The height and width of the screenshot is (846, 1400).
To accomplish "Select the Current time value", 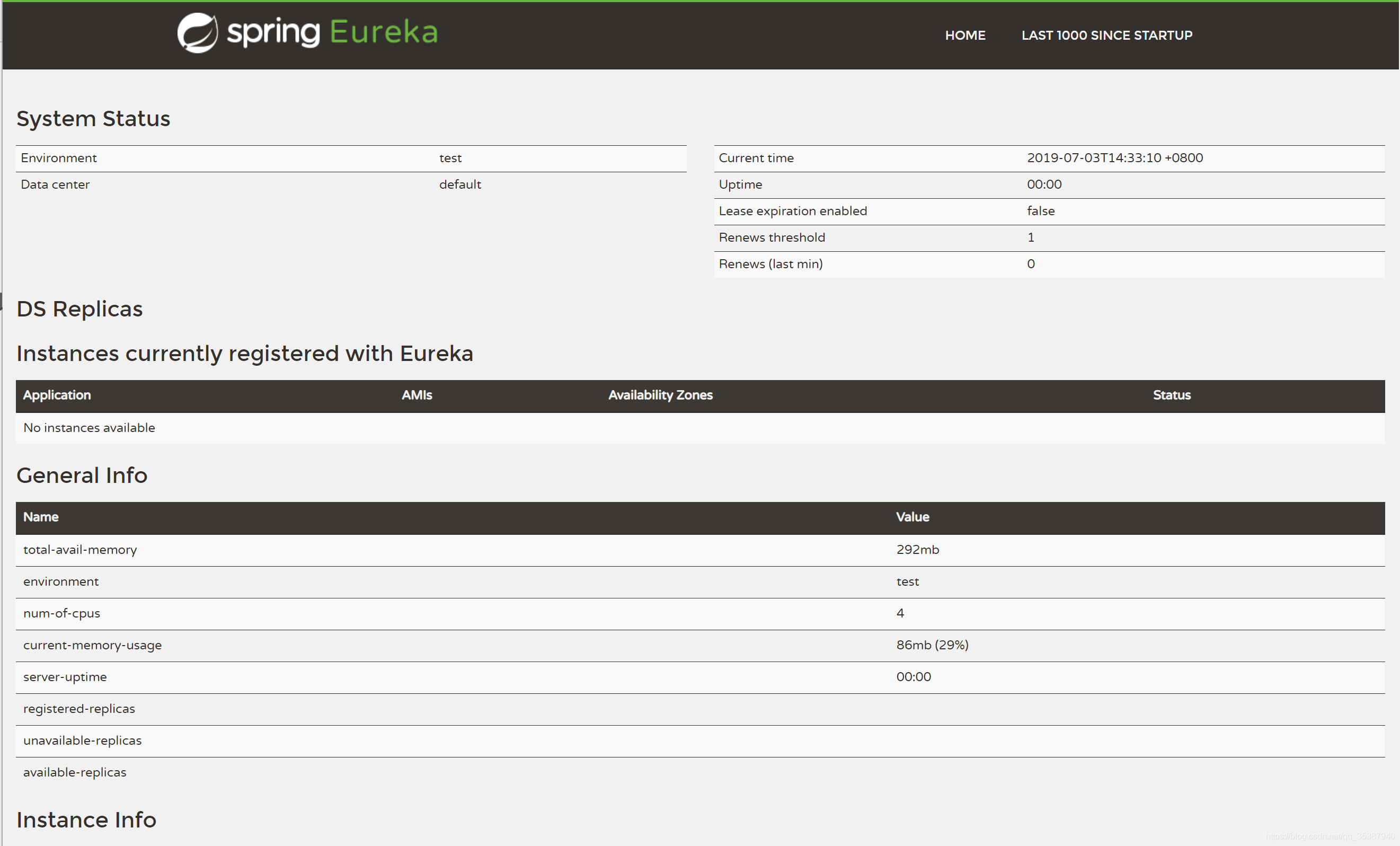I will pyautogui.click(x=1114, y=158).
